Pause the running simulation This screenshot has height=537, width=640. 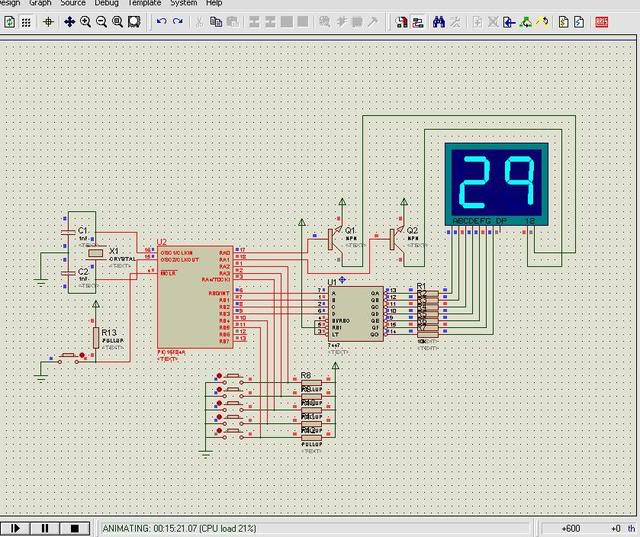pyautogui.click(x=44, y=528)
